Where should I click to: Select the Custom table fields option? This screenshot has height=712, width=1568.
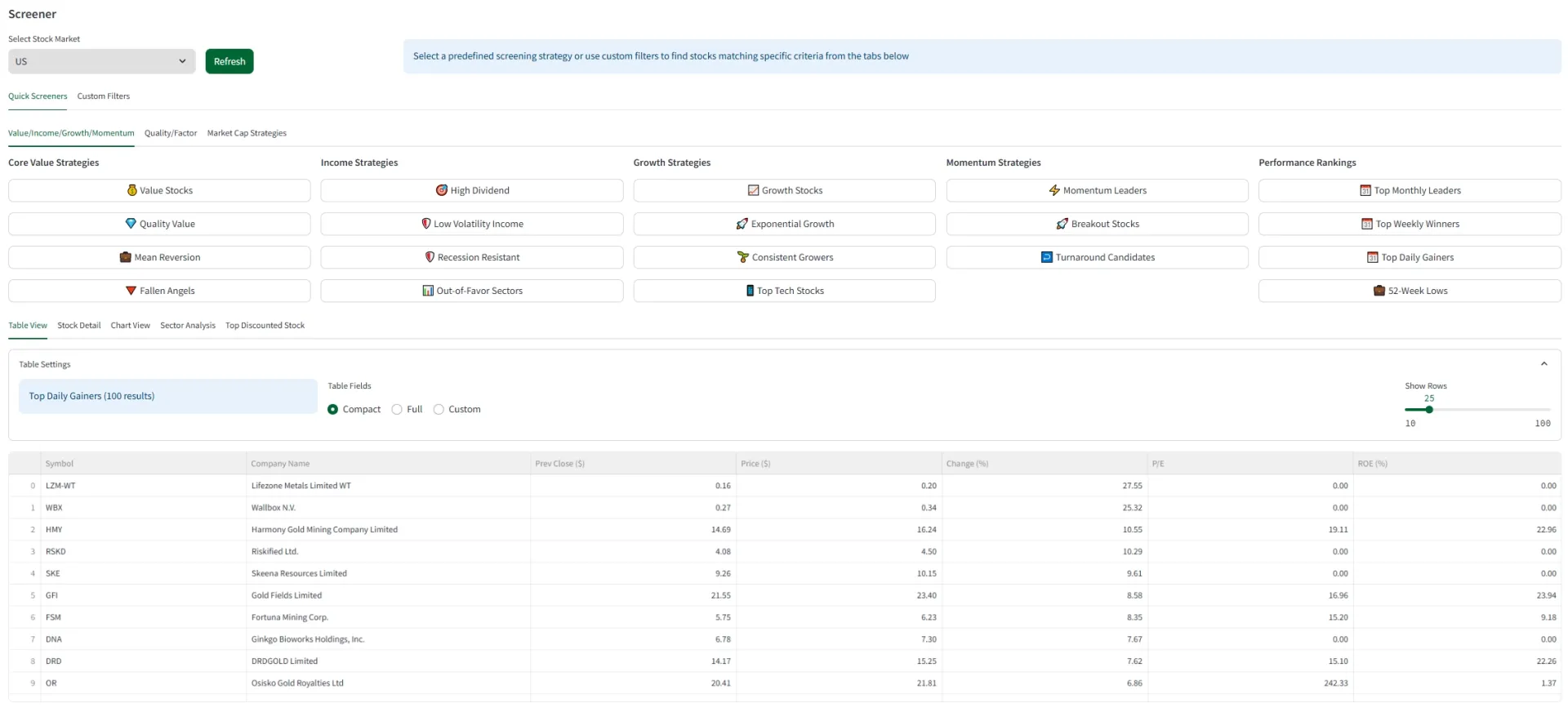[x=439, y=410]
